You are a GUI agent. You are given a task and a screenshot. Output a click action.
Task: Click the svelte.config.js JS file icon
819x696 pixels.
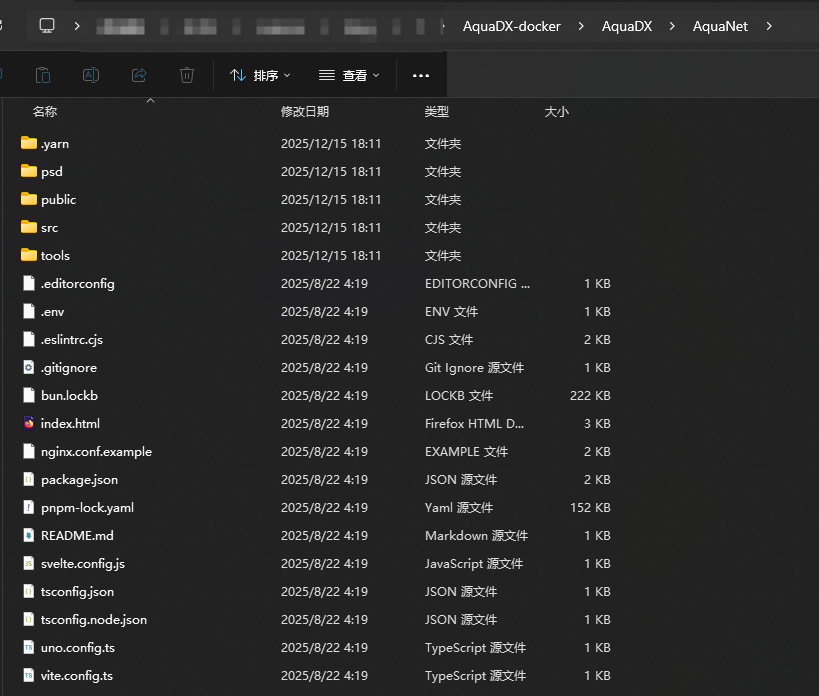29,563
